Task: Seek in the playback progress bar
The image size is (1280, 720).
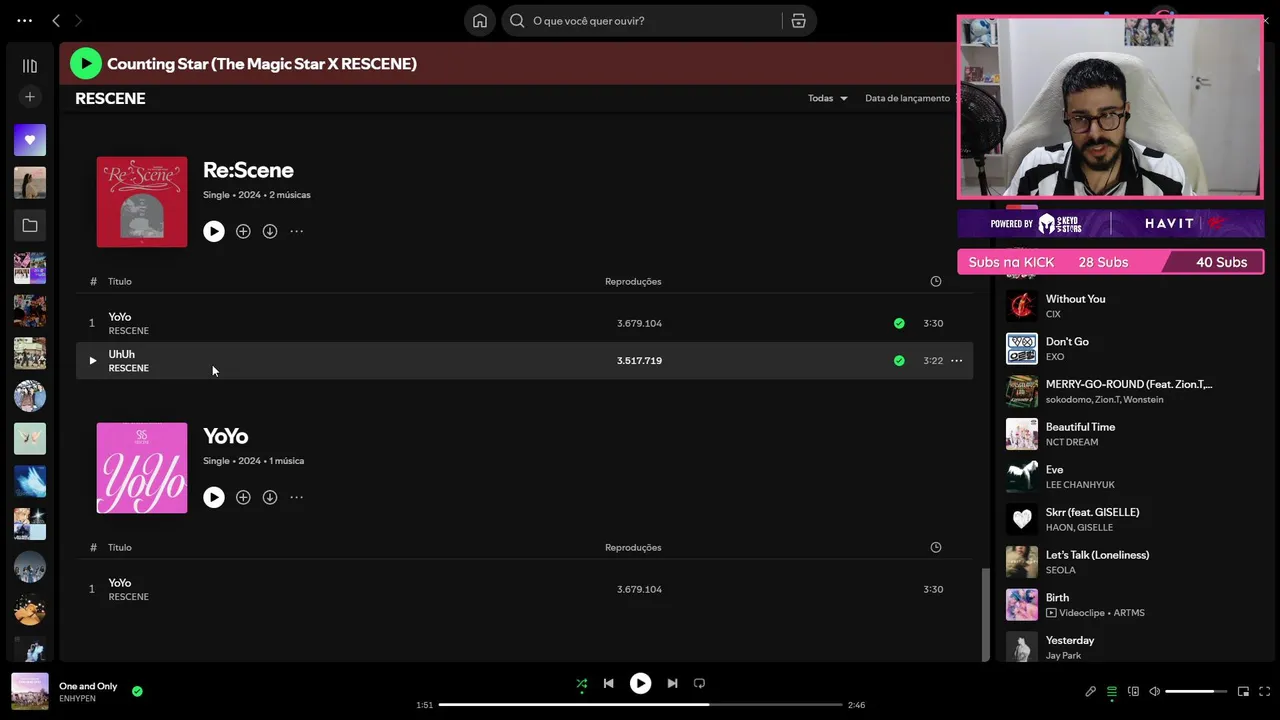Action: coord(640,705)
